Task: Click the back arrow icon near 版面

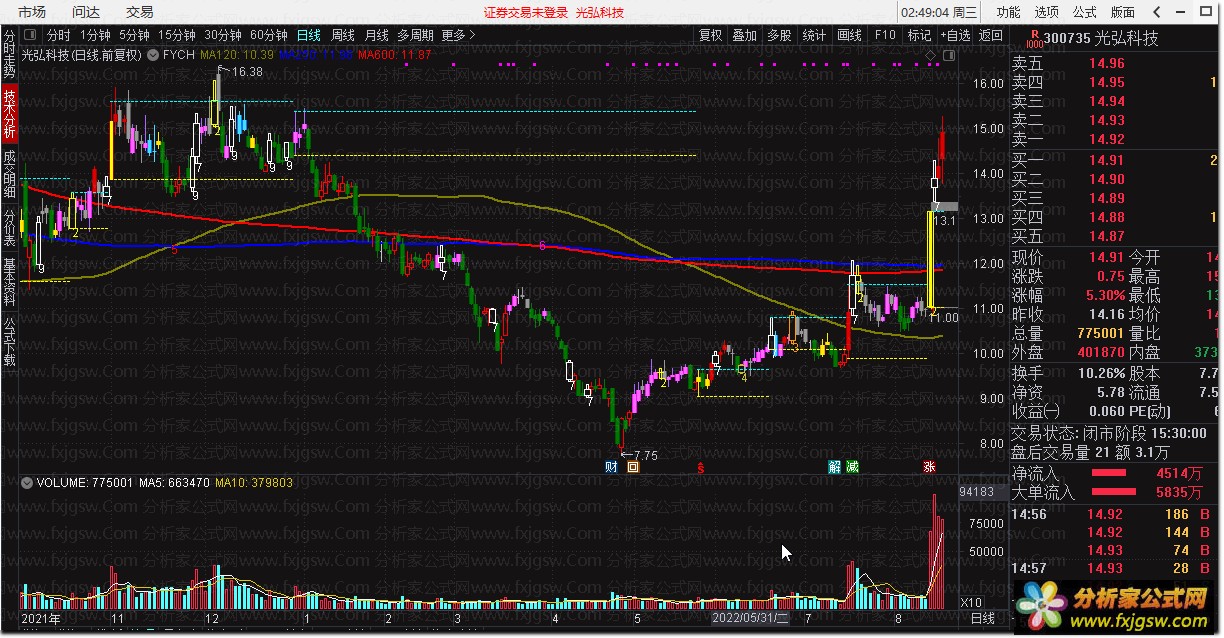Action: [1155, 12]
